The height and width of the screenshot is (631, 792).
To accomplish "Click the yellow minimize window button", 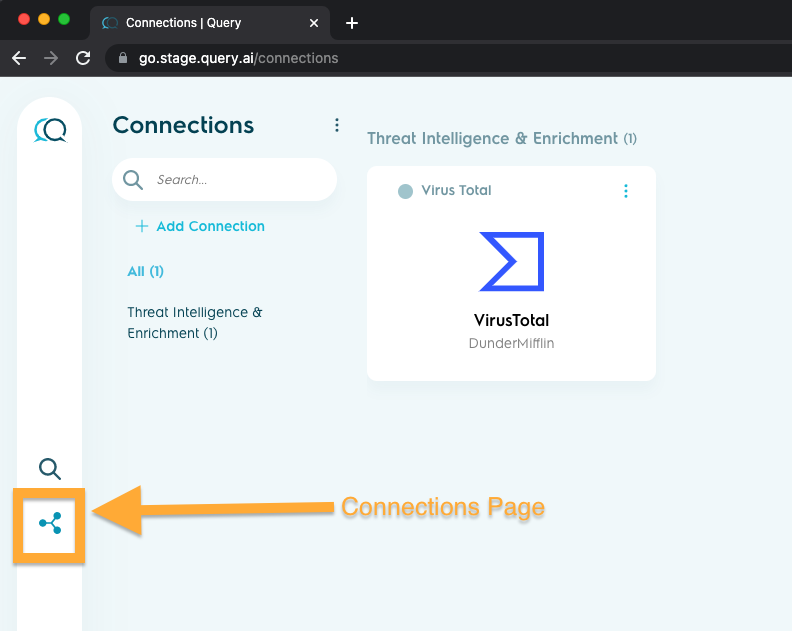I will click(x=44, y=19).
